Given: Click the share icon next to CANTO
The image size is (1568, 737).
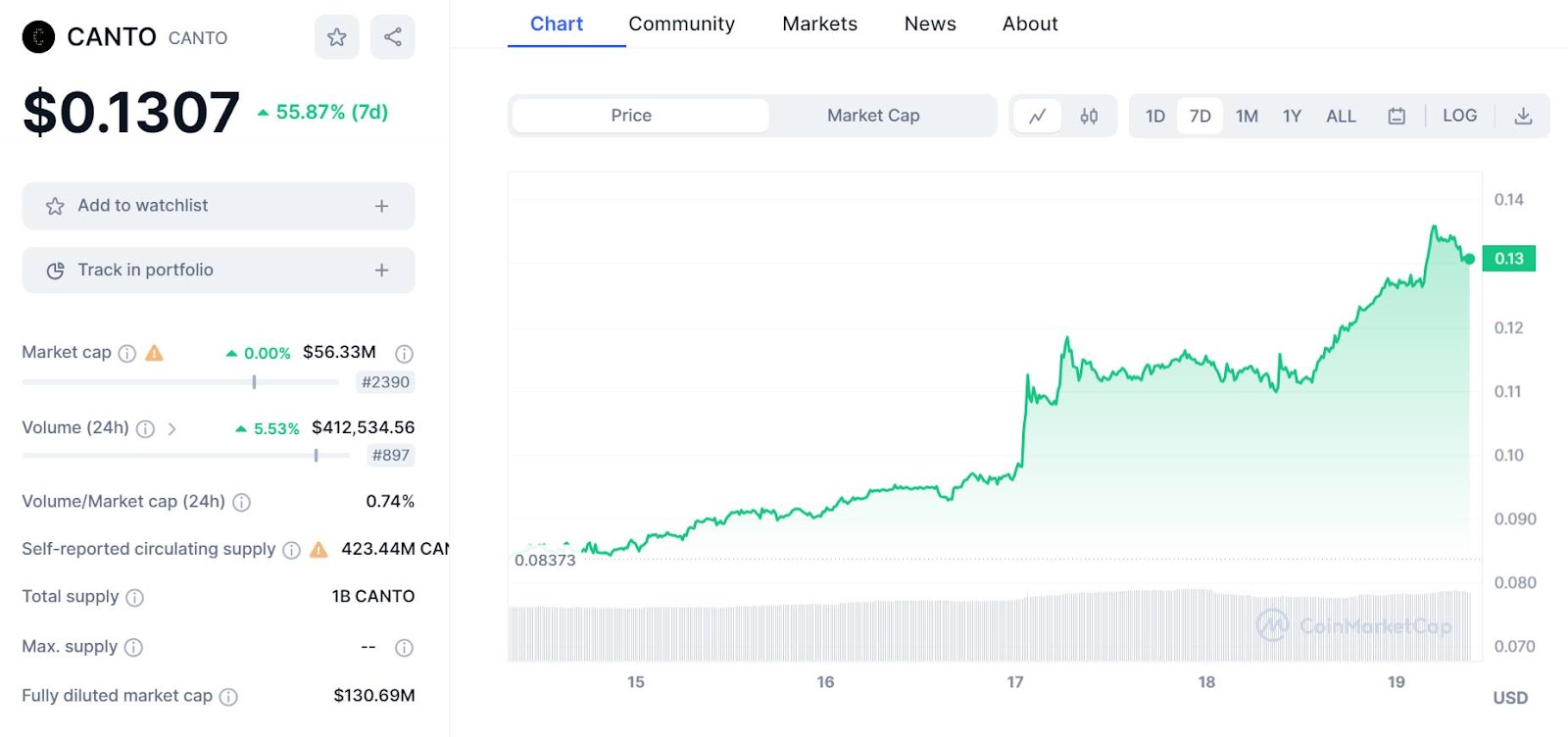Looking at the screenshot, I should [x=393, y=37].
